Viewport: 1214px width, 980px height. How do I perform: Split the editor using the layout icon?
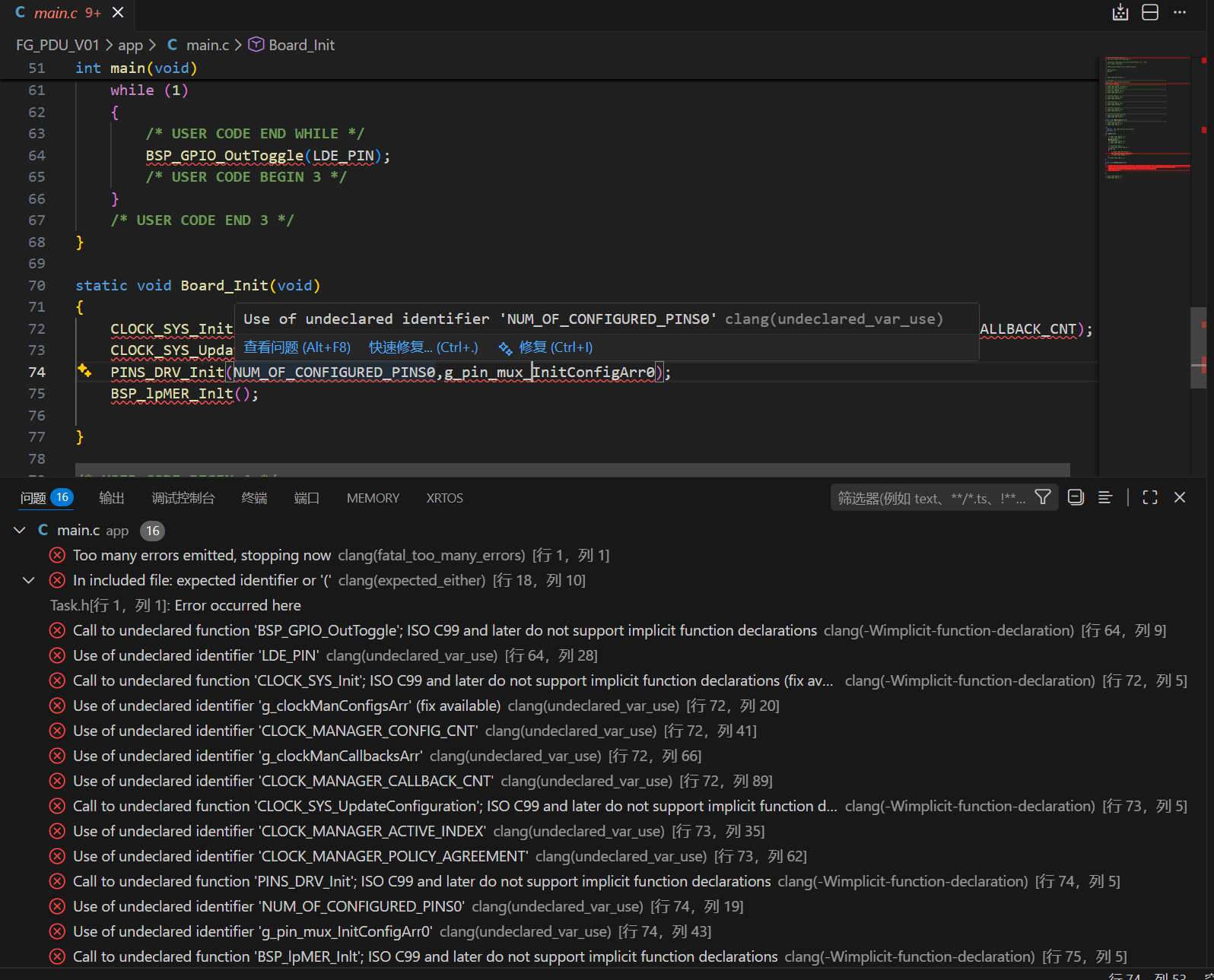coord(1150,12)
